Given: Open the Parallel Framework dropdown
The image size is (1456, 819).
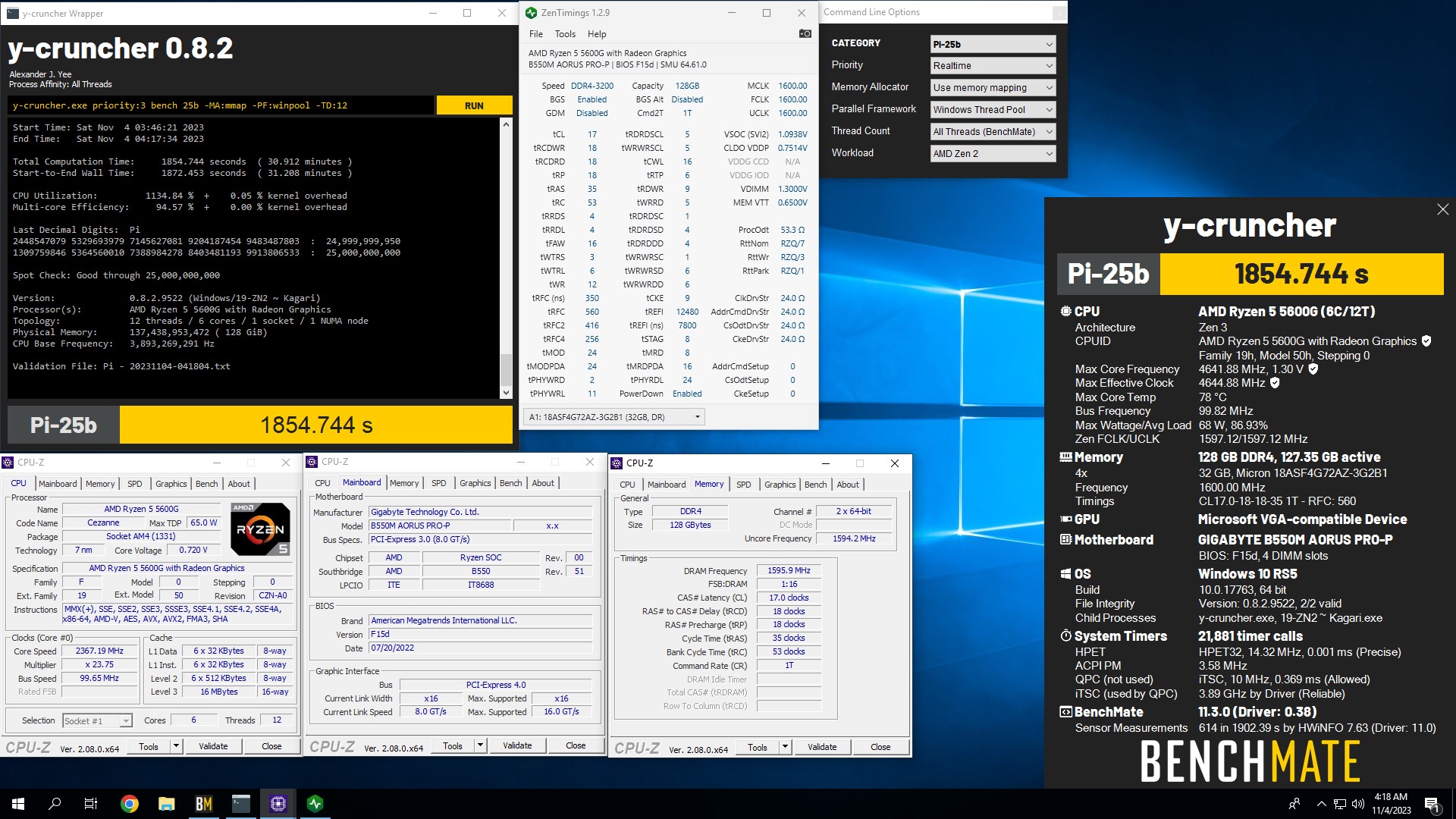Looking at the screenshot, I should coord(993,110).
